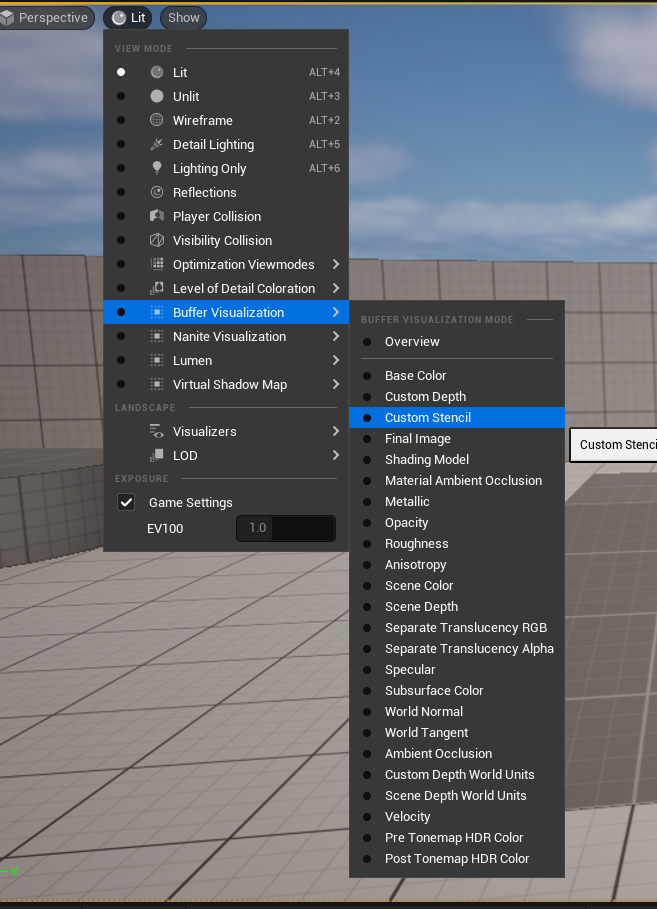Choose Material Ambient Occlusion mode
657x909 pixels.
(x=457, y=481)
